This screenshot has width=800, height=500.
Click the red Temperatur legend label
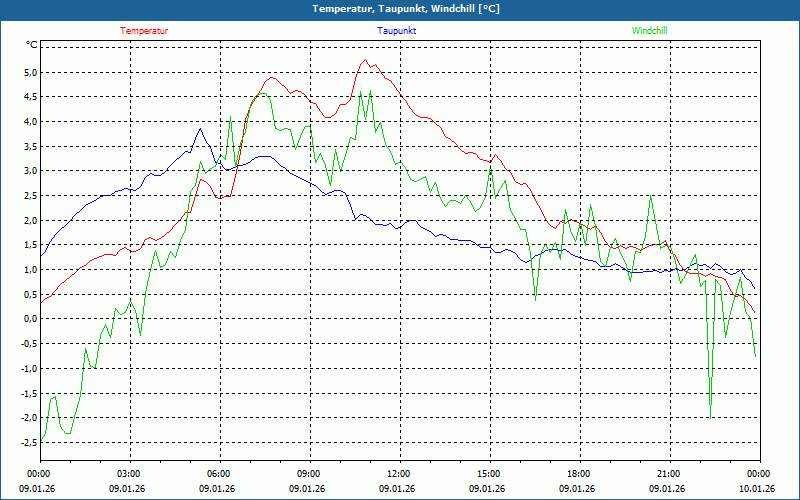144,31
